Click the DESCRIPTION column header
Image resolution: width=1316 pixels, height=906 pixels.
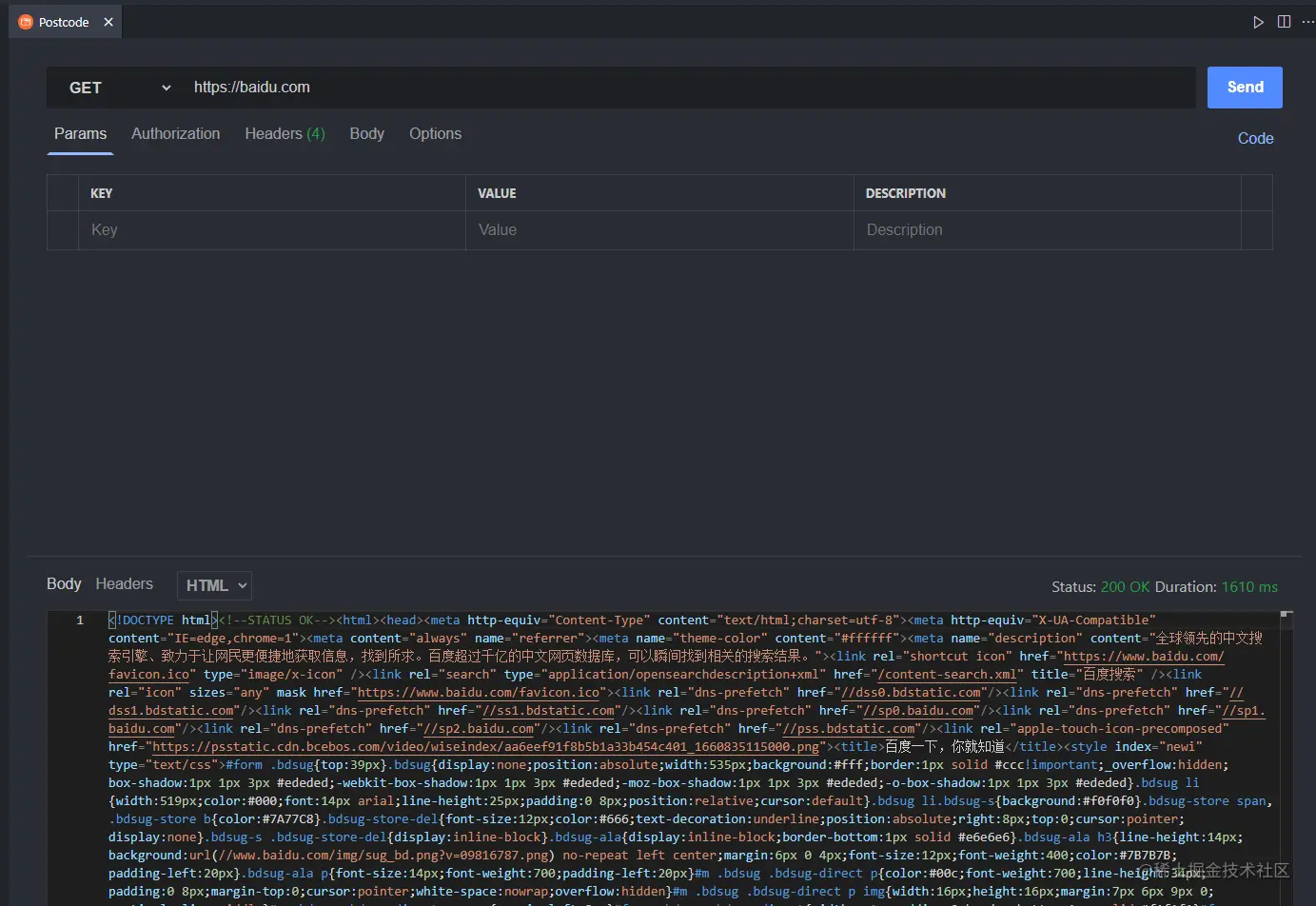[x=906, y=193]
